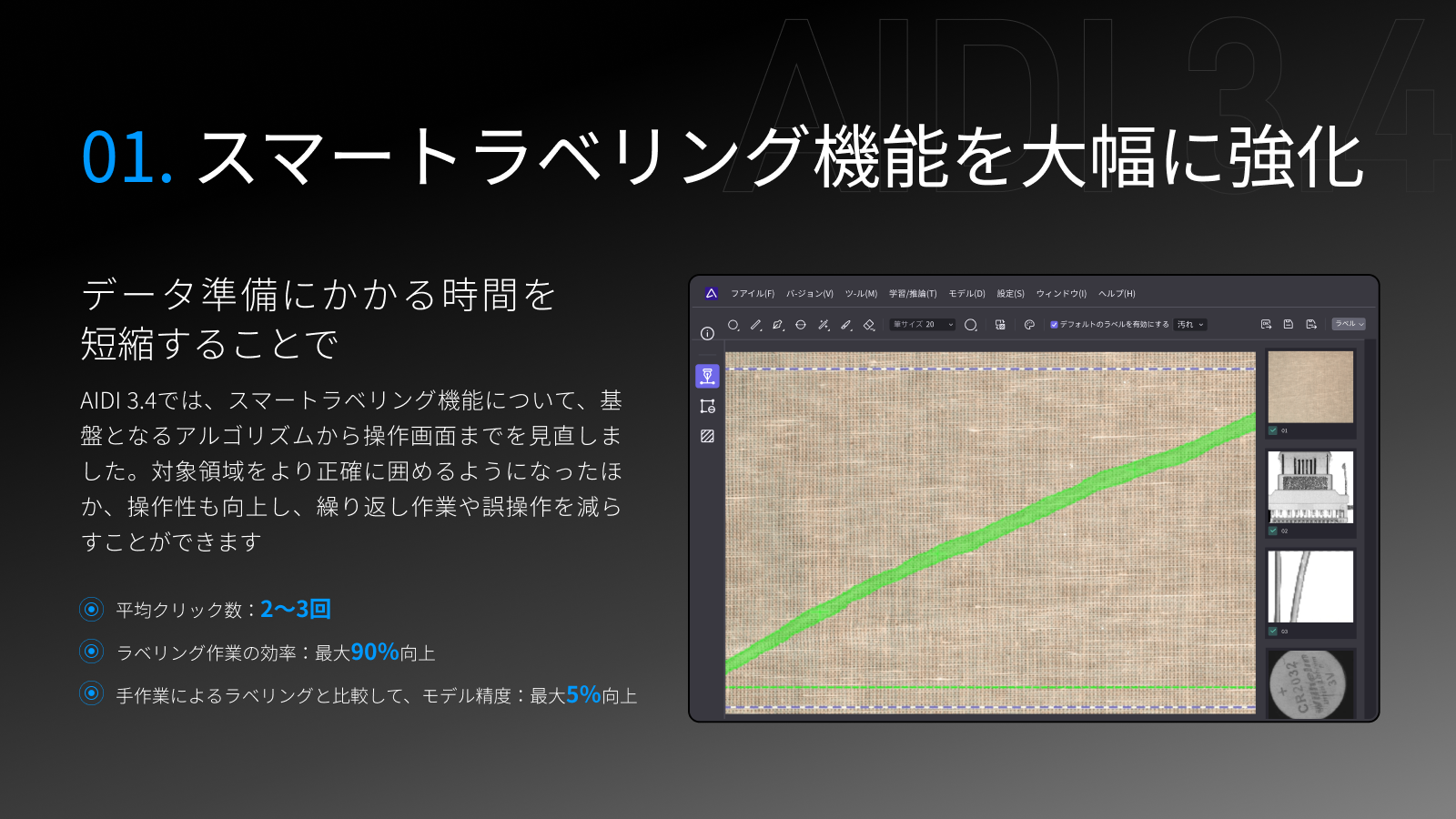Select the pencil drawing tool
Image resolution: width=1456 pixels, height=819 pixels.
756,325
